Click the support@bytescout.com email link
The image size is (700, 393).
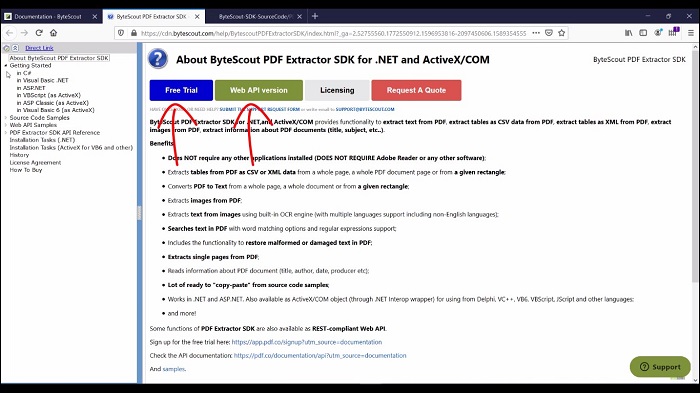click(x=365, y=109)
